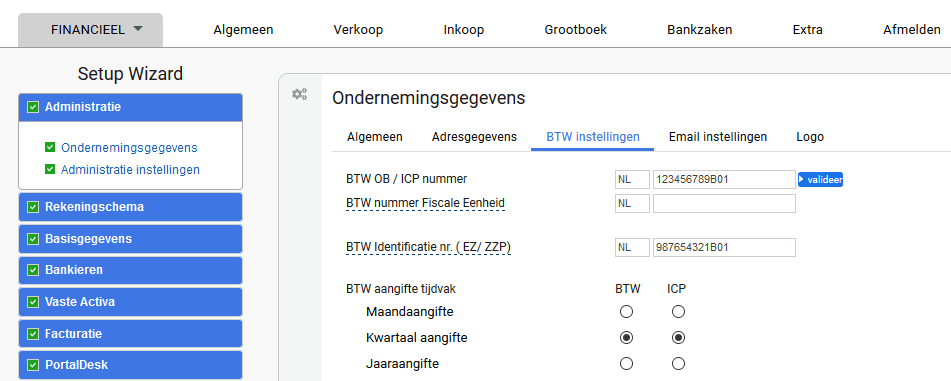Click the 'Kwartaal aangifte' row label
The image size is (951, 381).
tap(417, 338)
